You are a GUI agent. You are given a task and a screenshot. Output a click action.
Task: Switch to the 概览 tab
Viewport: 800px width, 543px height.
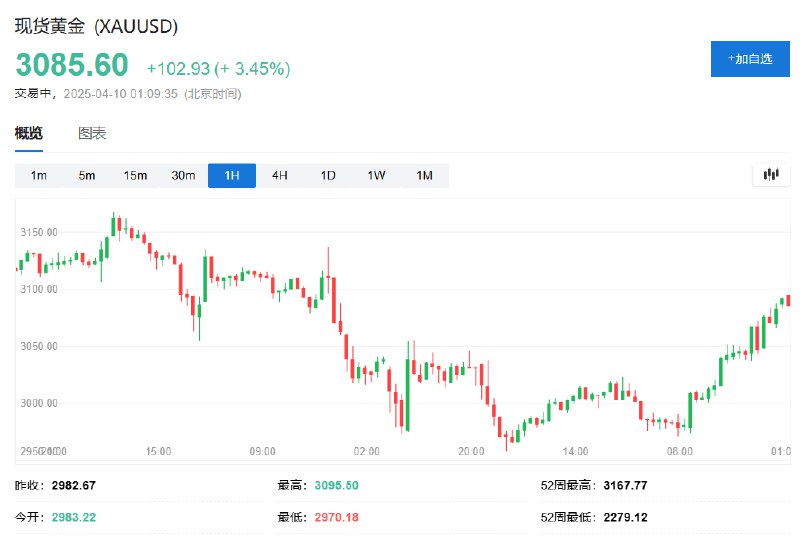[29, 133]
